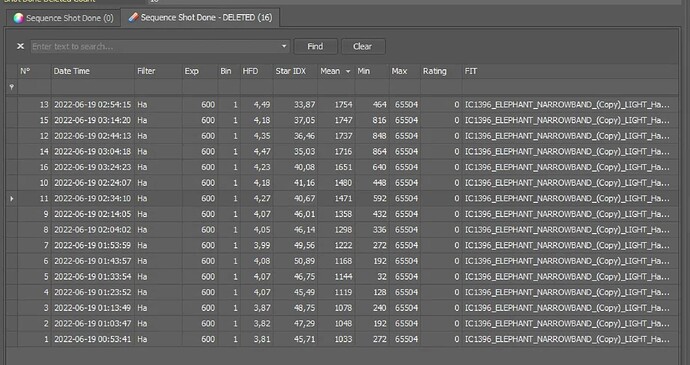This screenshot has height=365, width=690.
Task: Select row with date 2022-06-19 01:13:49
Action: (342, 308)
